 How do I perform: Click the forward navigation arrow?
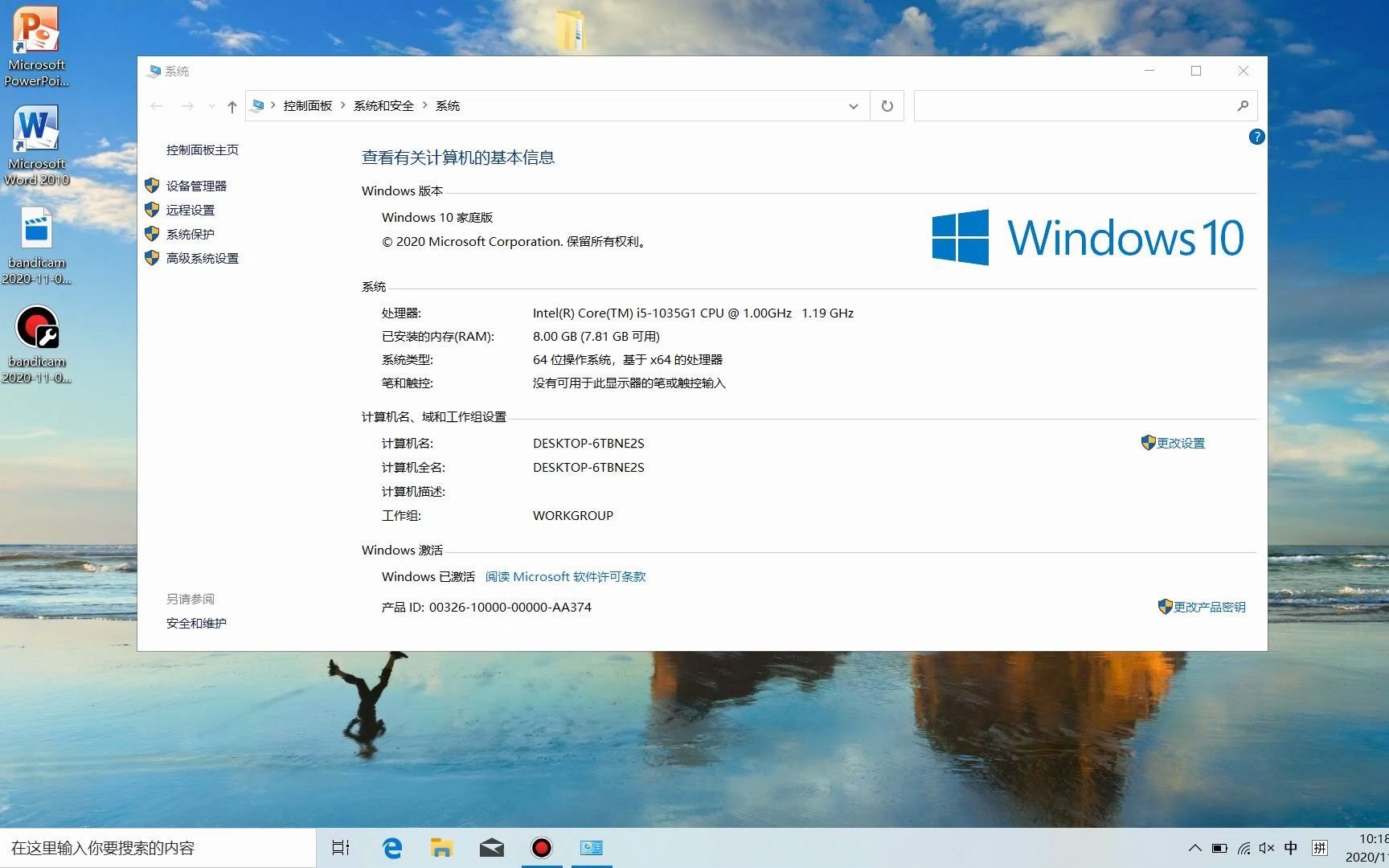coord(187,106)
